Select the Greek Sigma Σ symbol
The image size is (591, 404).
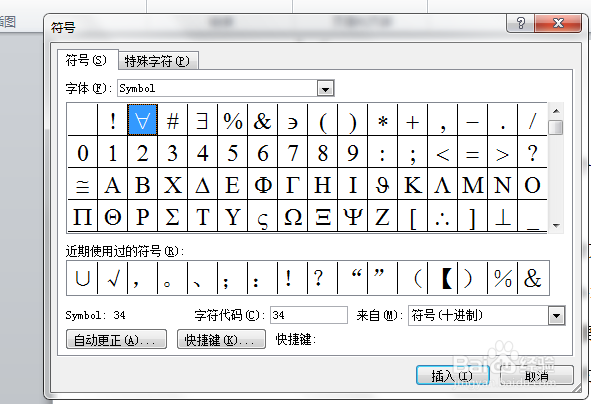pos(172,216)
